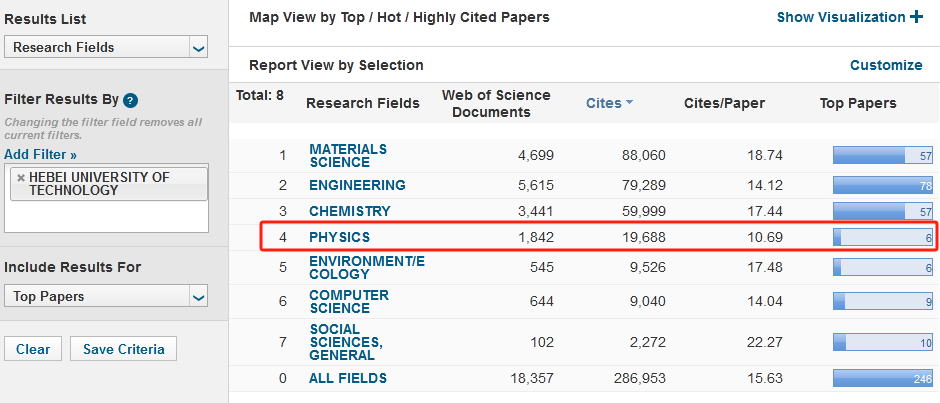Open the Materials Science research field
Screen dimensions: 940x403
[x=347, y=155]
